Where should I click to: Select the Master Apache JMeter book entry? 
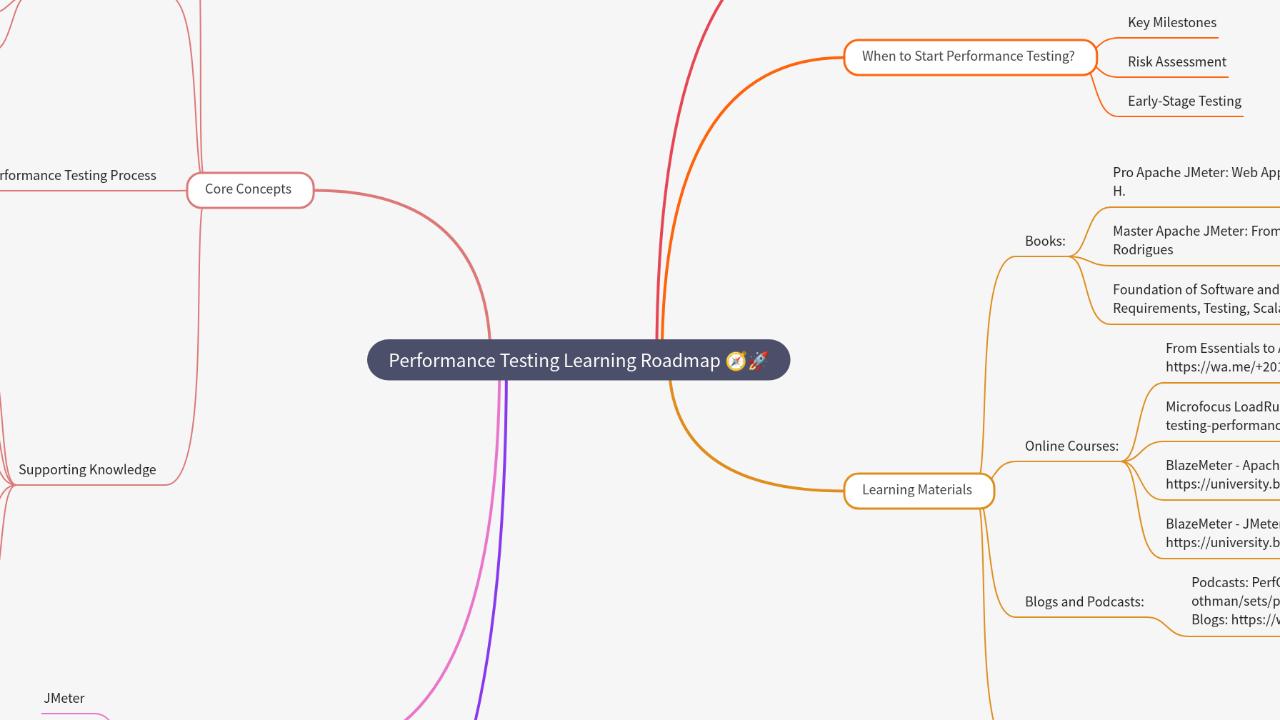pos(1196,240)
